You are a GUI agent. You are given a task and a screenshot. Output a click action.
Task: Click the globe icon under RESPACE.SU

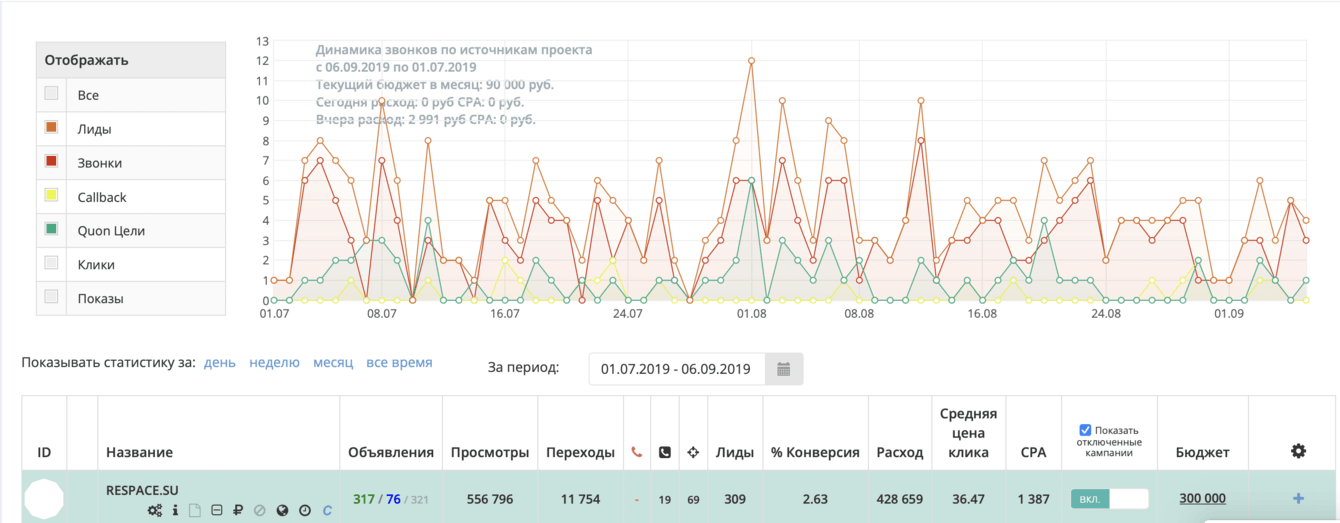click(282, 511)
